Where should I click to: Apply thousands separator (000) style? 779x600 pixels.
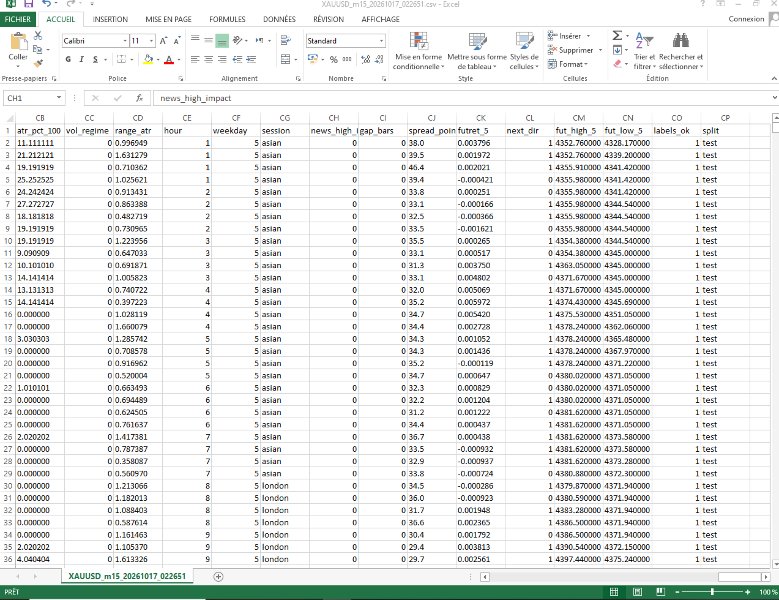click(347, 59)
